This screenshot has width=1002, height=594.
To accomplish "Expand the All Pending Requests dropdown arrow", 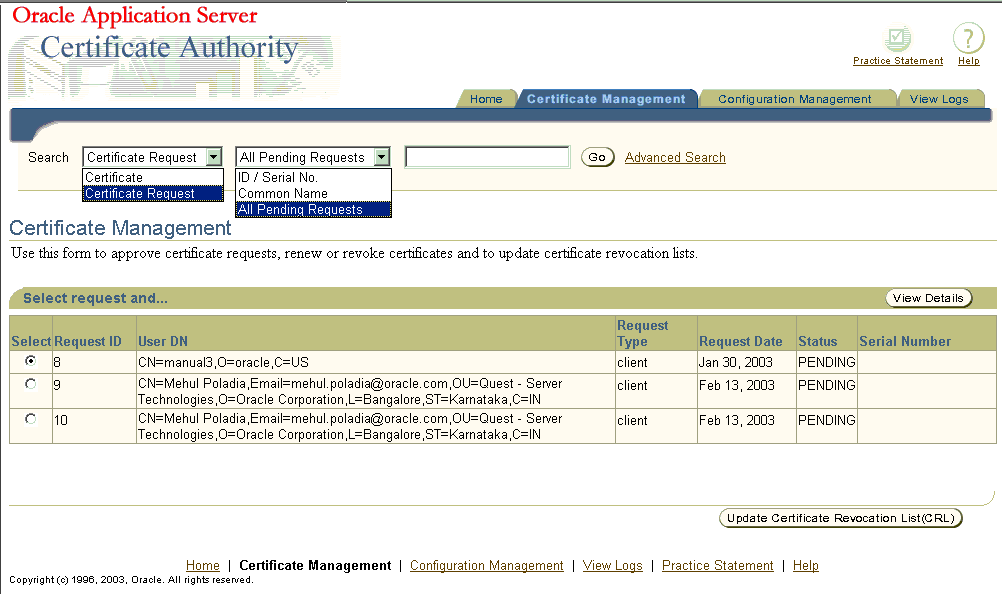I will (x=382, y=157).
